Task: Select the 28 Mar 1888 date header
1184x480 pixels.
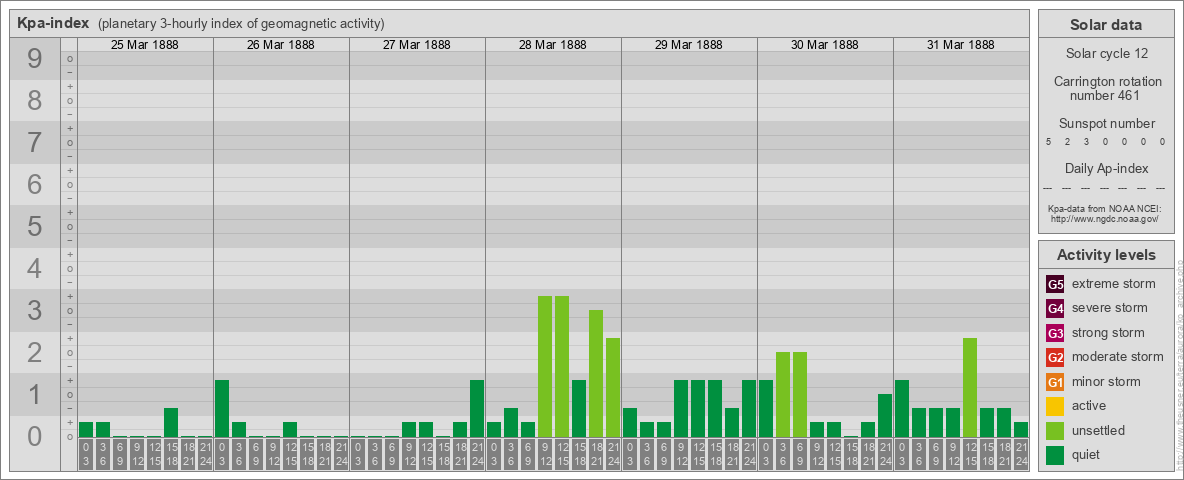Action: (x=553, y=45)
